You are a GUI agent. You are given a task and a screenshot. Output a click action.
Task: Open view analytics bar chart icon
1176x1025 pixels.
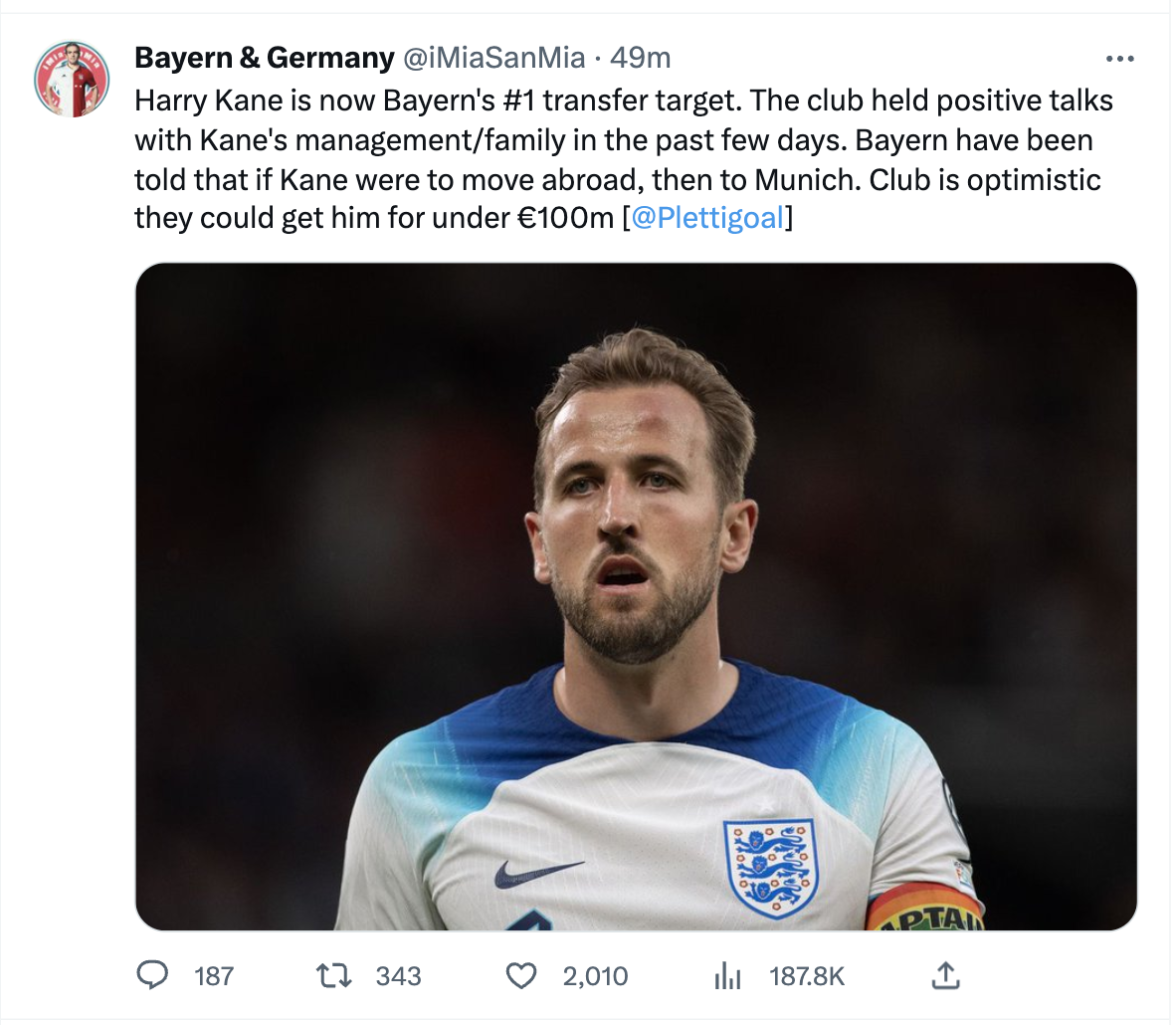point(727,975)
